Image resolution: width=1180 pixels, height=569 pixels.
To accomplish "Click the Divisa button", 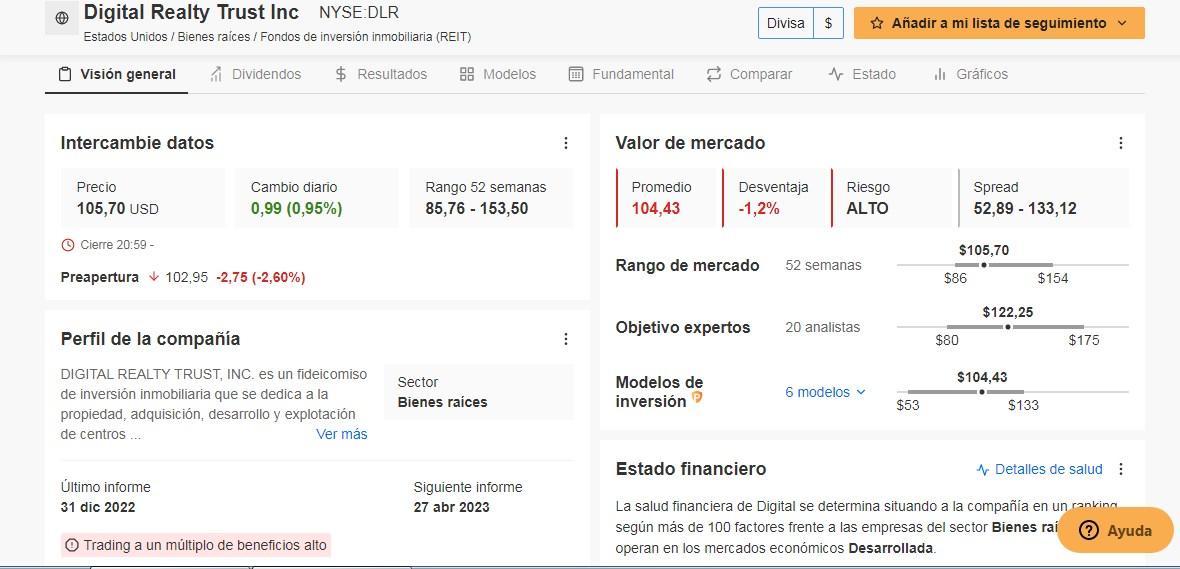I will click(x=786, y=23).
